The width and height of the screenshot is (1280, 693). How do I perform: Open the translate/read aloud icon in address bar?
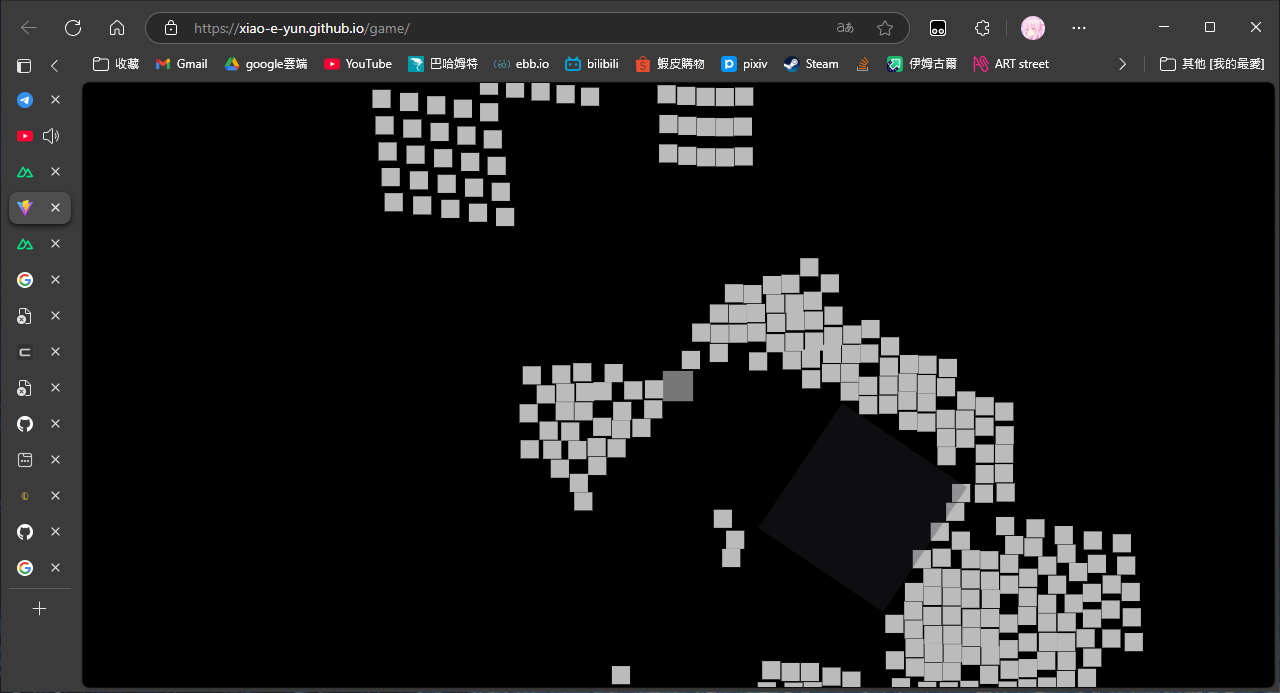(x=845, y=28)
